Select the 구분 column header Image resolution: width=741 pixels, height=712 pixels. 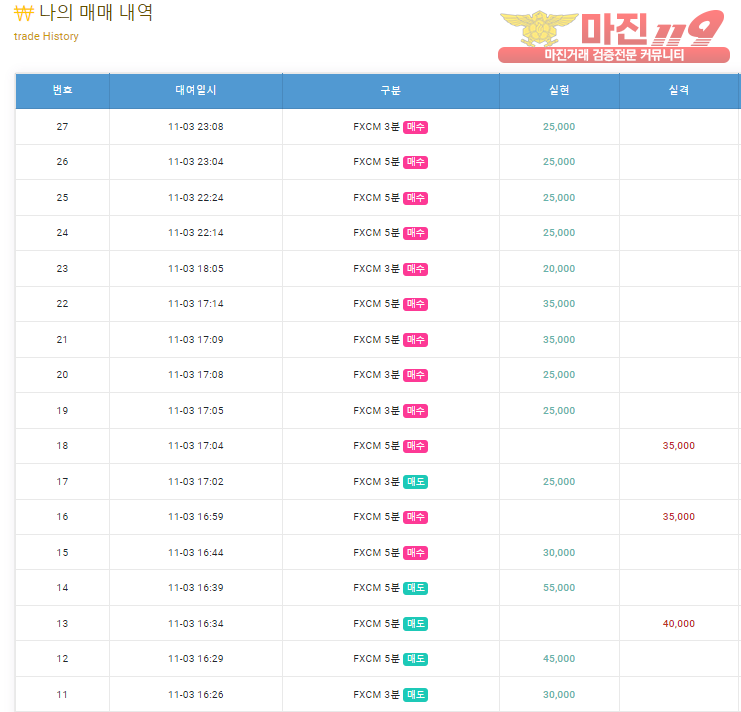[391, 90]
